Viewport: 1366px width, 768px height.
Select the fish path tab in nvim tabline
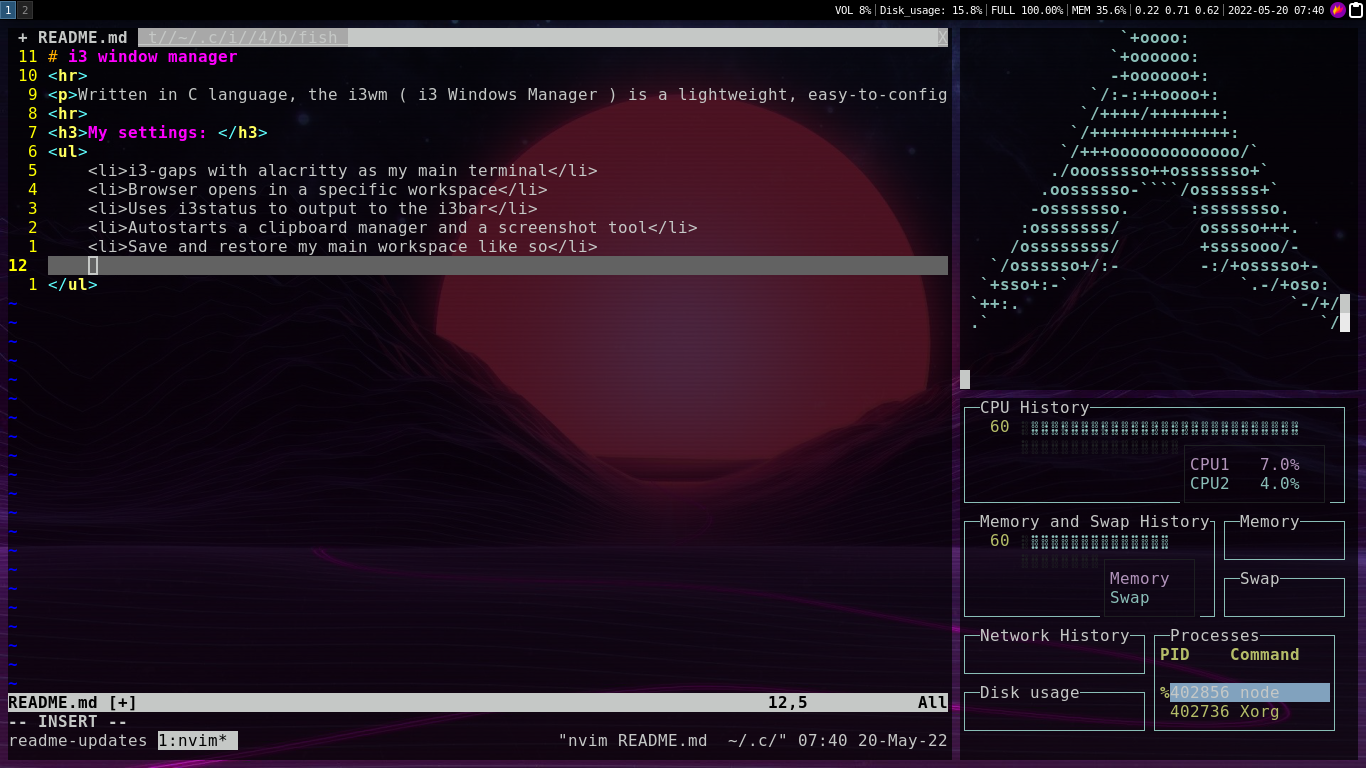pyautogui.click(x=243, y=38)
